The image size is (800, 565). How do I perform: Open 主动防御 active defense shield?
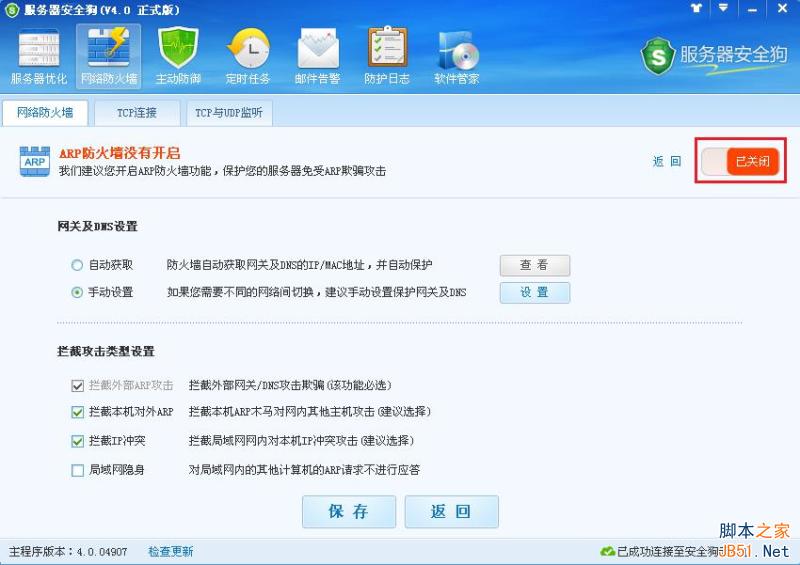[178, 57]
